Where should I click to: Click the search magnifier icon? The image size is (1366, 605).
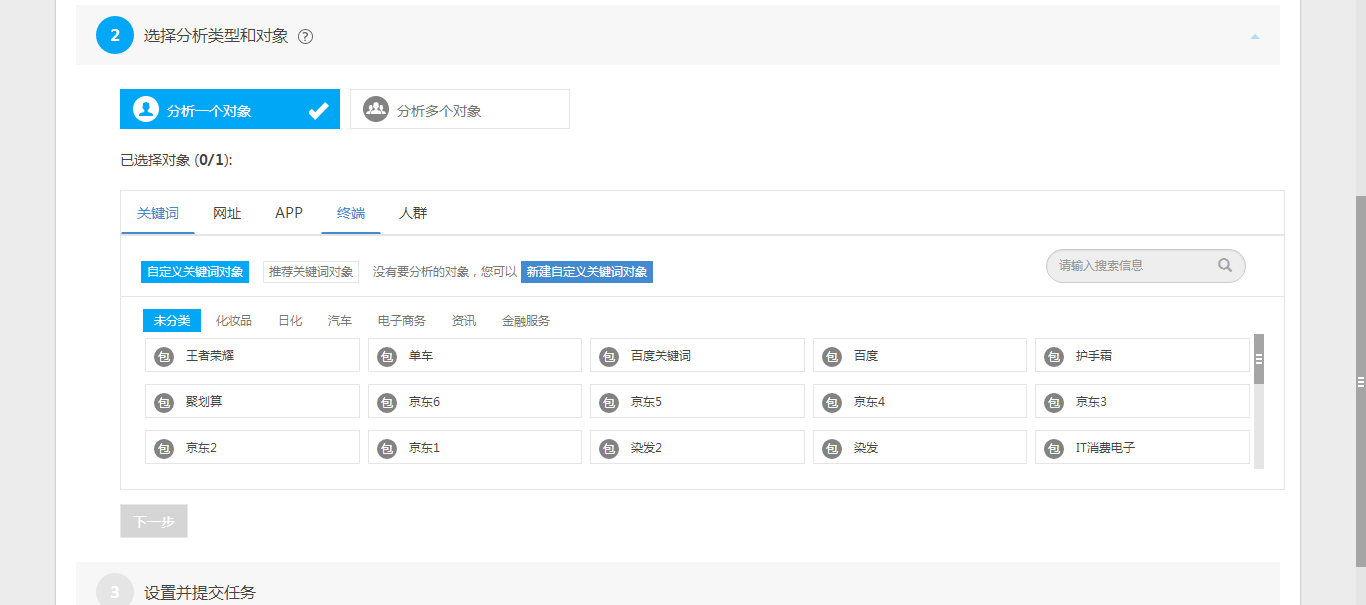click(1225, 266)
